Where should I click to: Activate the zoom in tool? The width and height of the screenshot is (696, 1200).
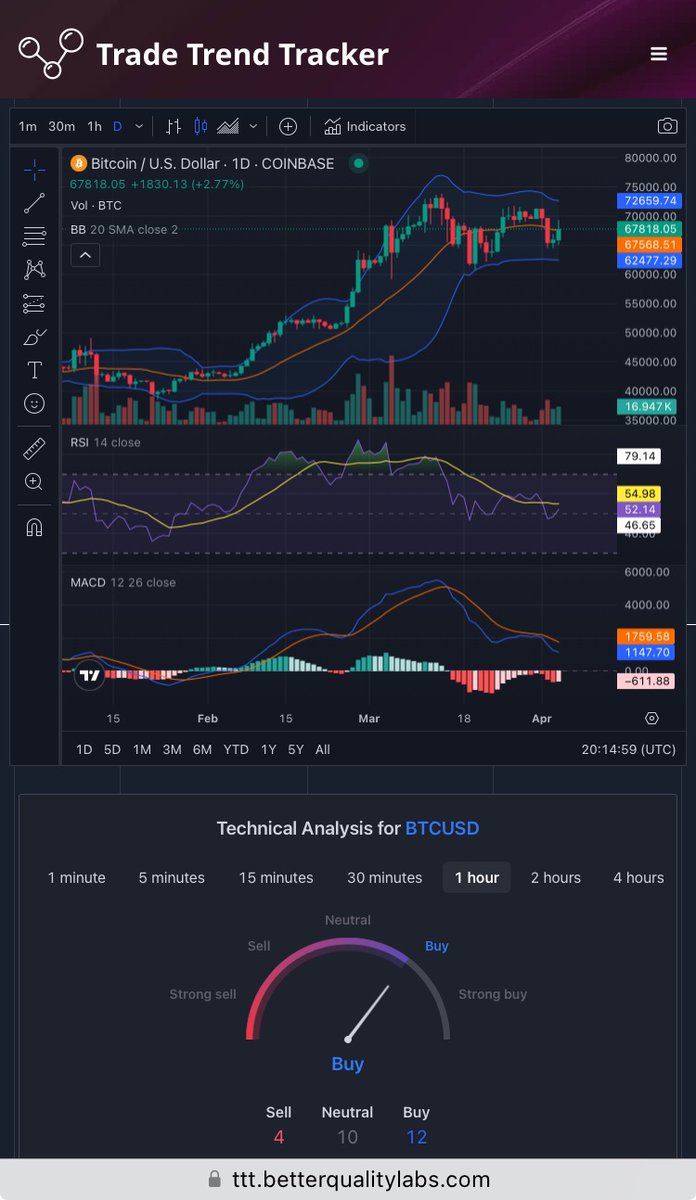tap(34, 481)
